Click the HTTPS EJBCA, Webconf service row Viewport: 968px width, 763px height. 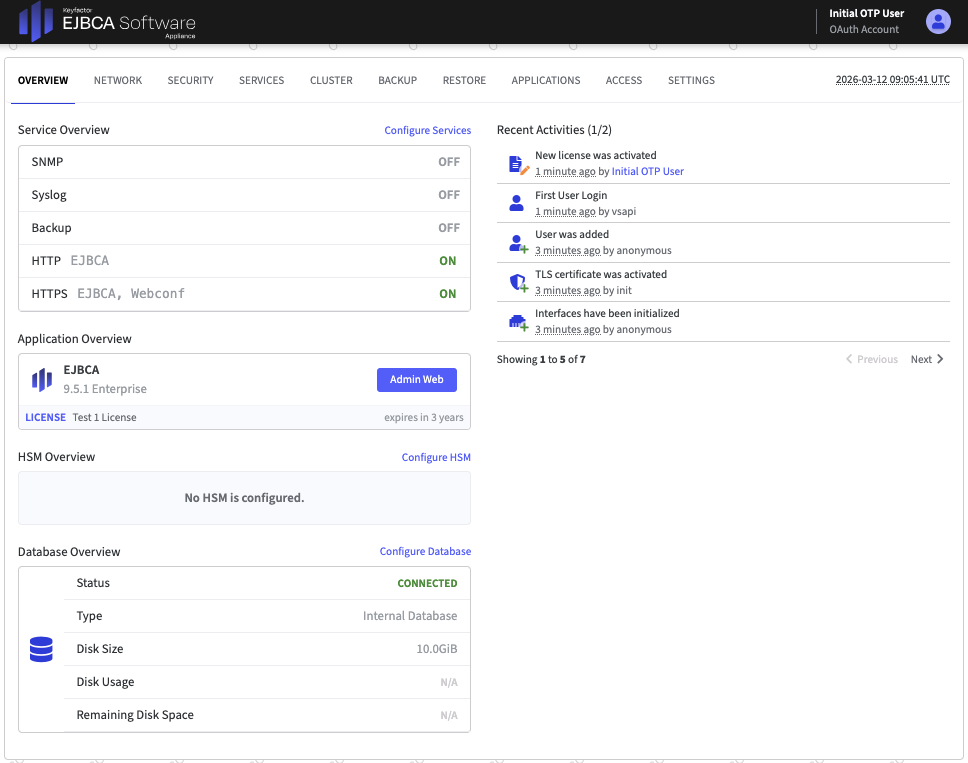pyautogui.click(x=244, y=294)
